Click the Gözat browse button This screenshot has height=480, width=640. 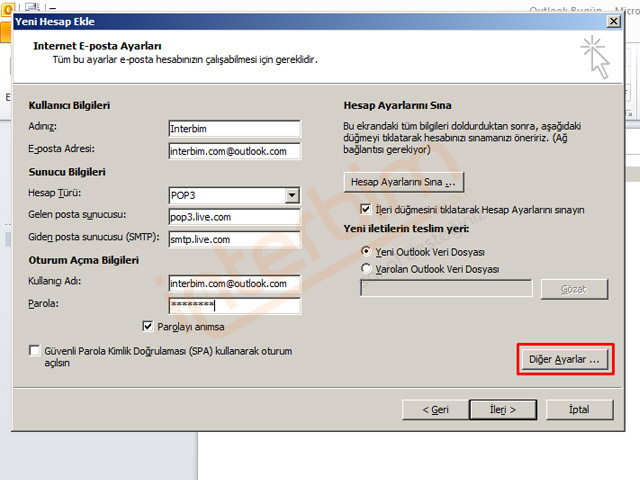(574, 289)
